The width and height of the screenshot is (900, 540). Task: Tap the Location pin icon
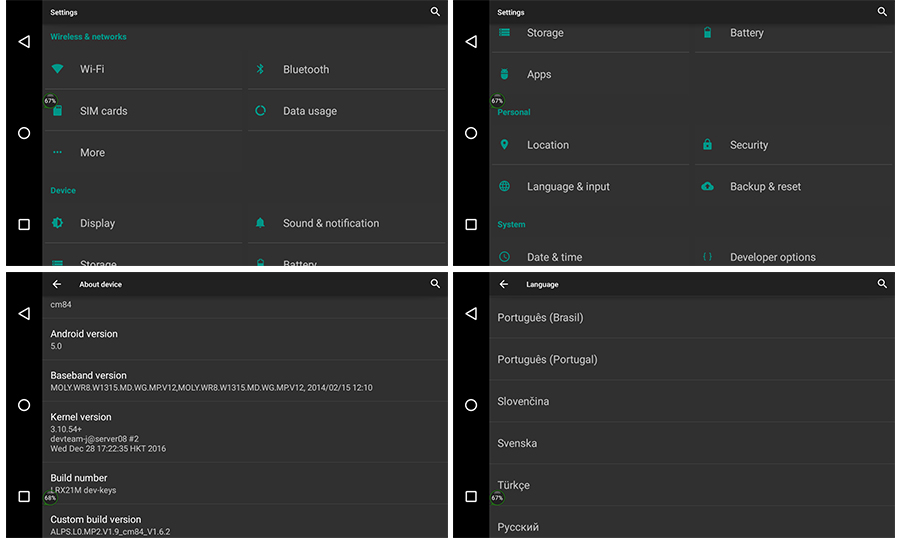tap(505, 145)
